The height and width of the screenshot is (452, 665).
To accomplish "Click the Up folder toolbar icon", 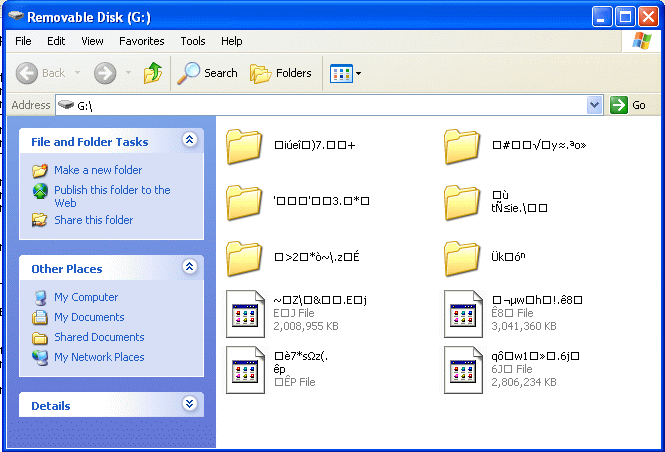I will pyautogui.click(x=153, y=73).
